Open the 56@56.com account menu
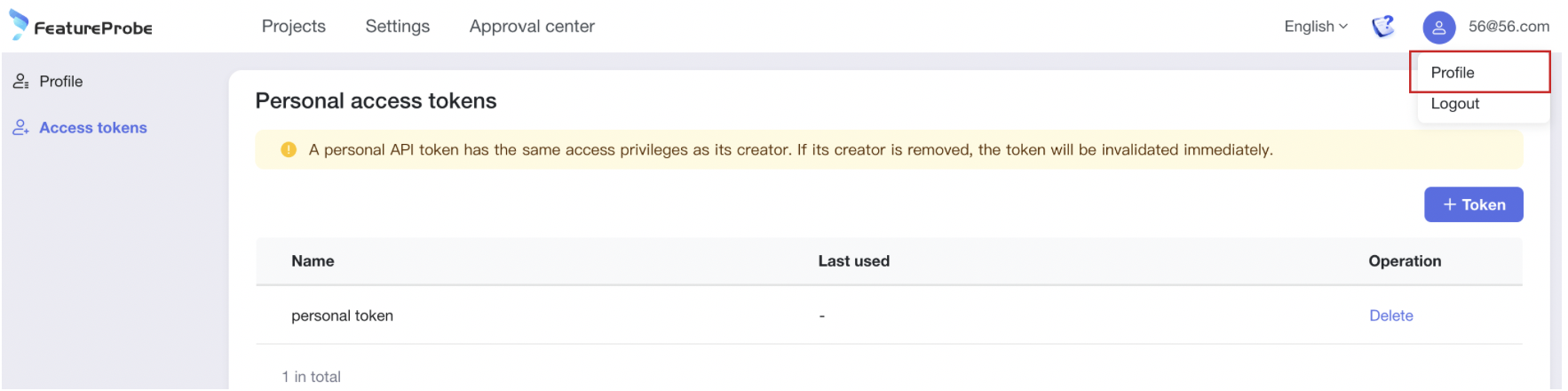This screenshot has height=391, width=1568. coord(1509,27)
